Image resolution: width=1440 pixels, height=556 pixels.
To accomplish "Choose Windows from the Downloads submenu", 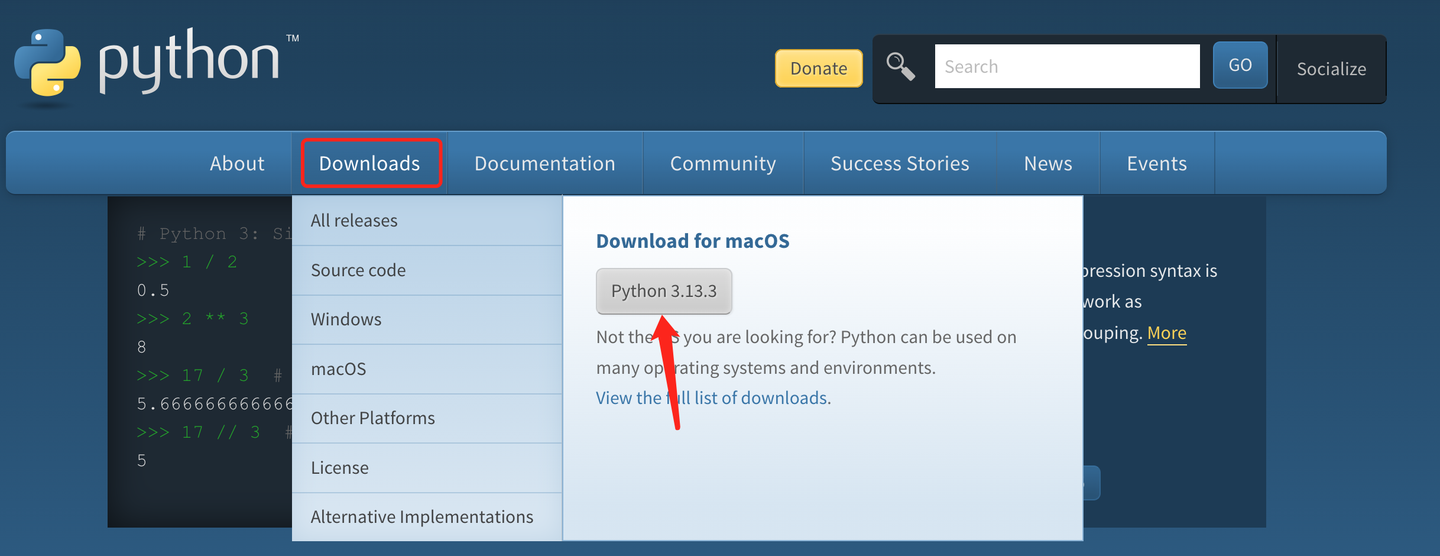I will [346, 320].
